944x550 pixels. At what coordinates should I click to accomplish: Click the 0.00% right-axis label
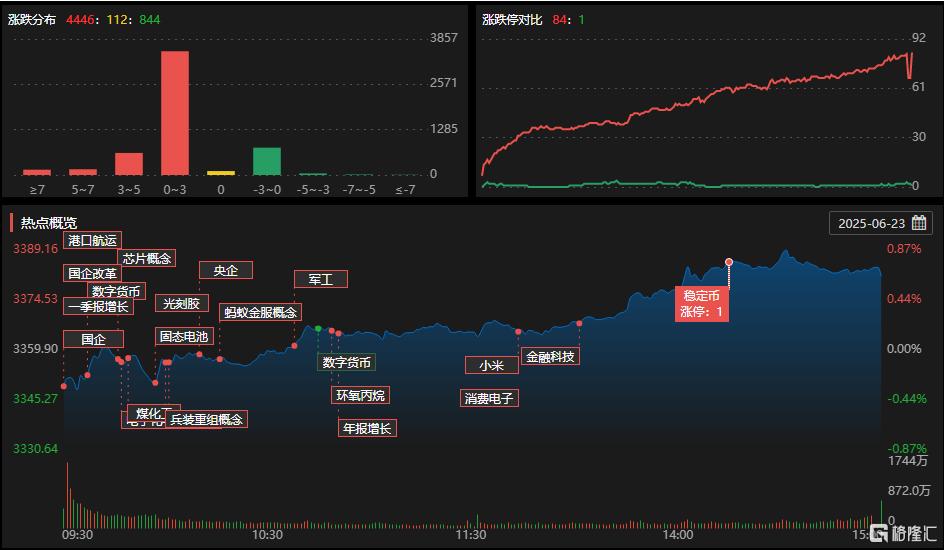904,348
